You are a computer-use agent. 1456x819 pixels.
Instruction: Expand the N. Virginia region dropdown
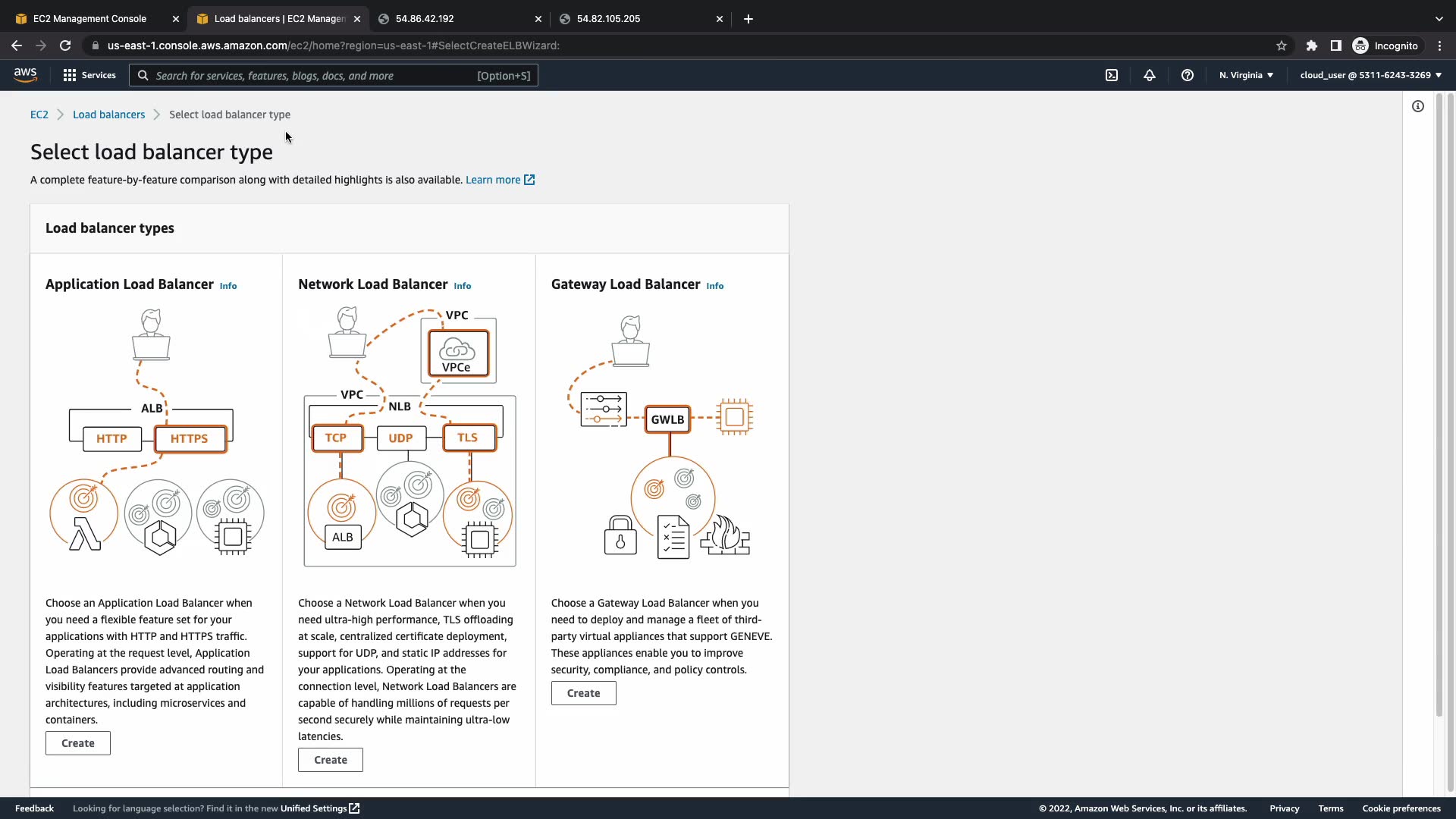[x=1246, y=75]
